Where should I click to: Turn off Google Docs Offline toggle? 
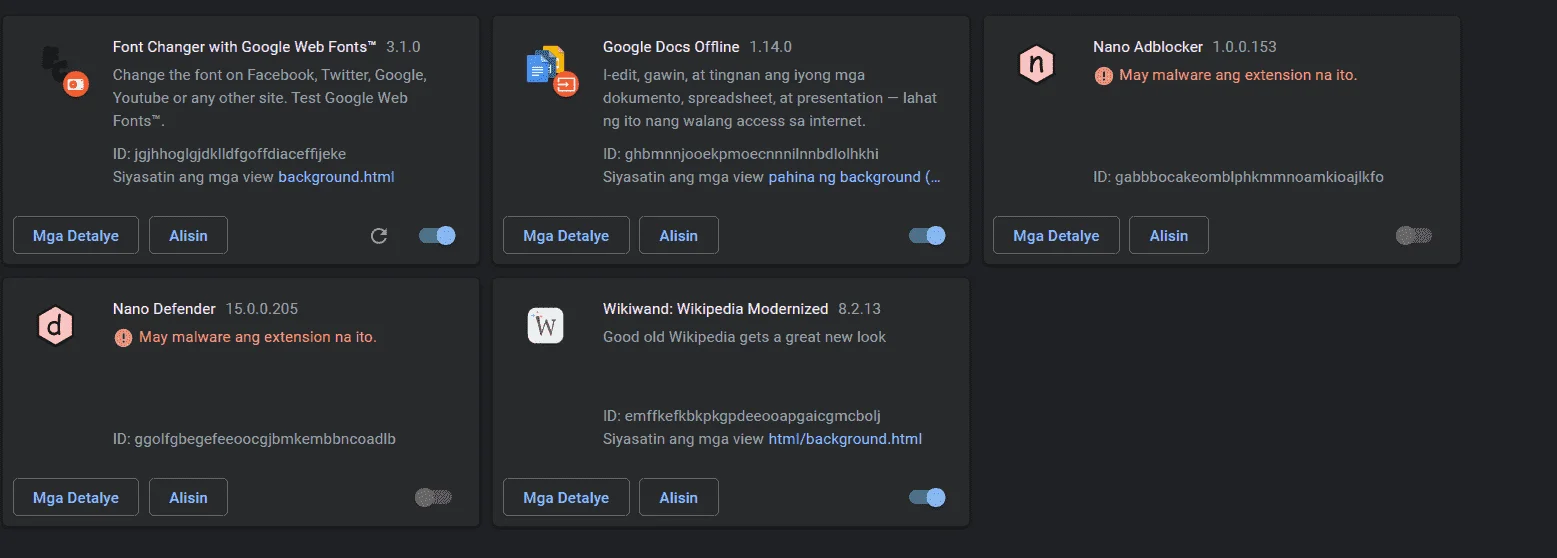point(927,236)
